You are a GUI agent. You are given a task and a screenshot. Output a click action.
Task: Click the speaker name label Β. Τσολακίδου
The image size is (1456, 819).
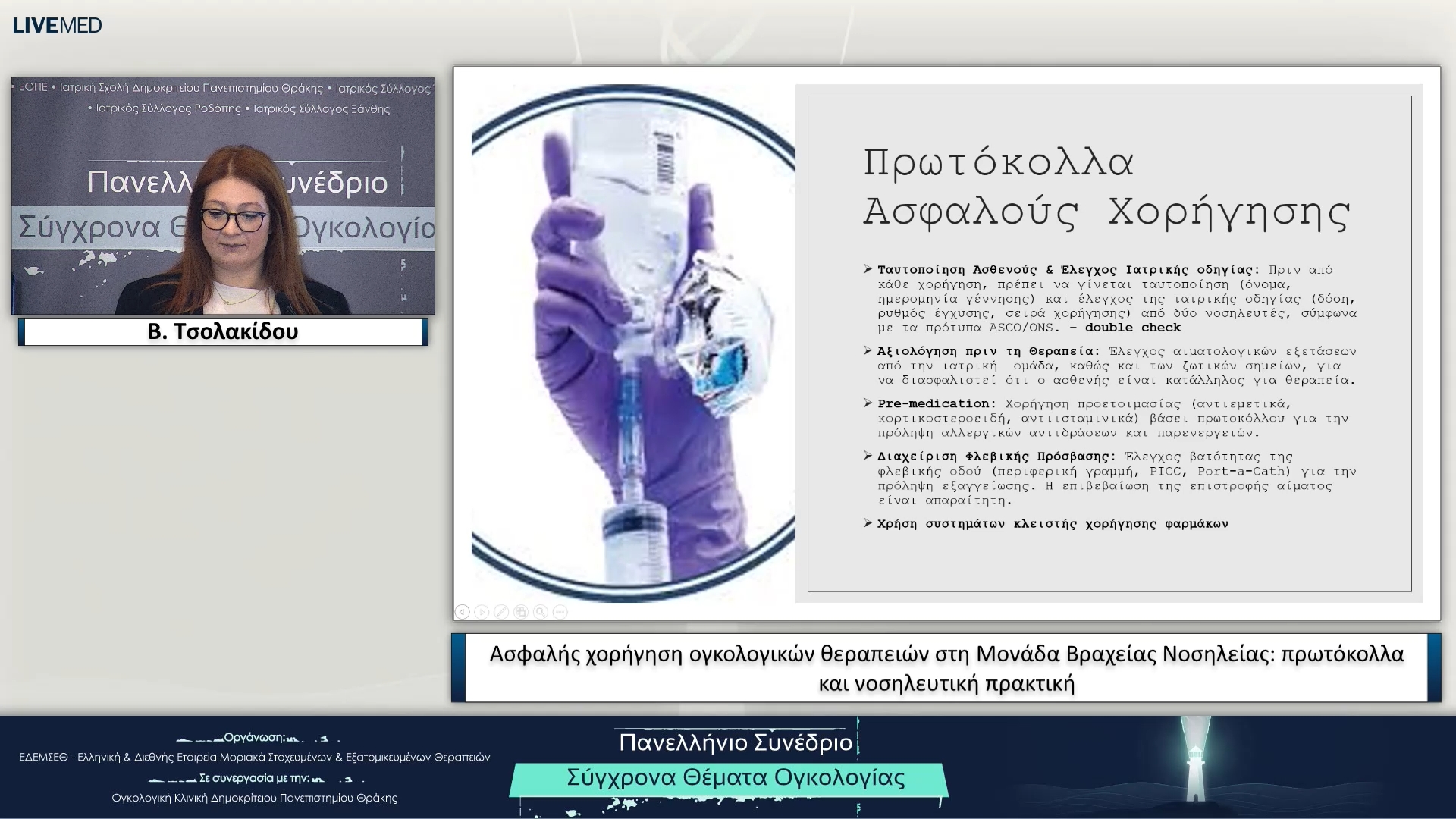(223, 332)
